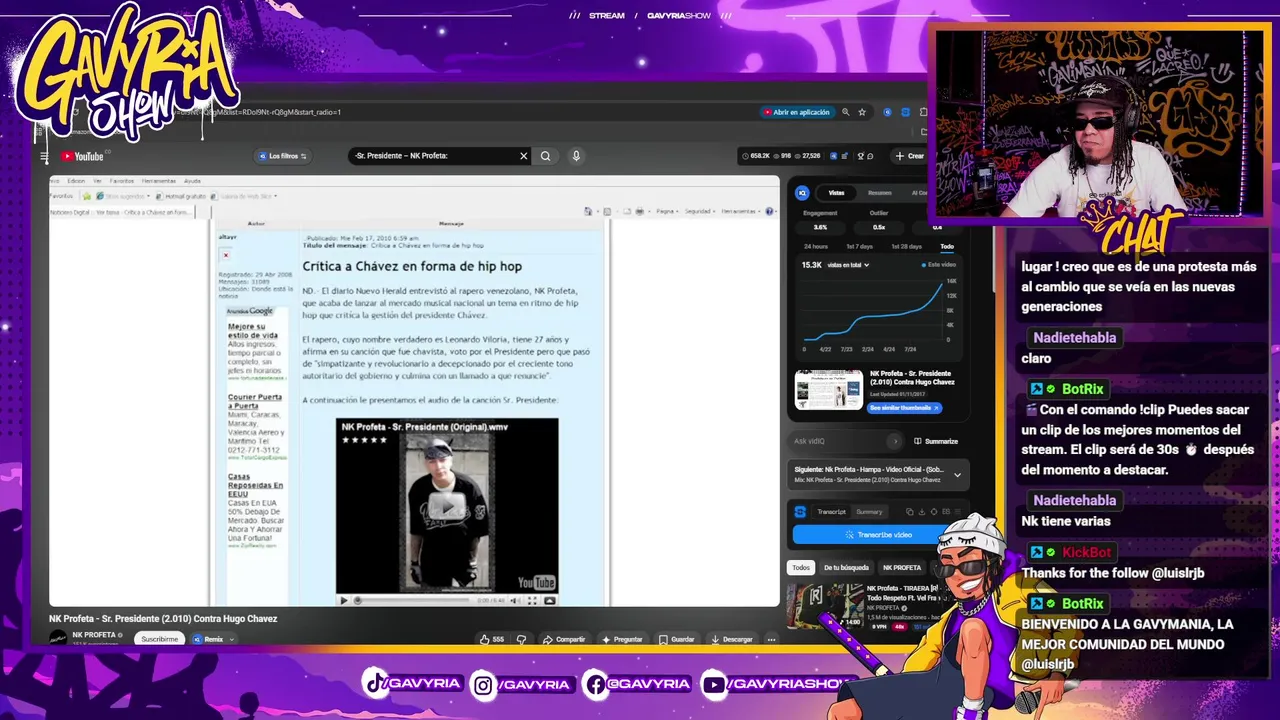
Task: Select the 1st 7 days range
Action: (x=859, y=246)
